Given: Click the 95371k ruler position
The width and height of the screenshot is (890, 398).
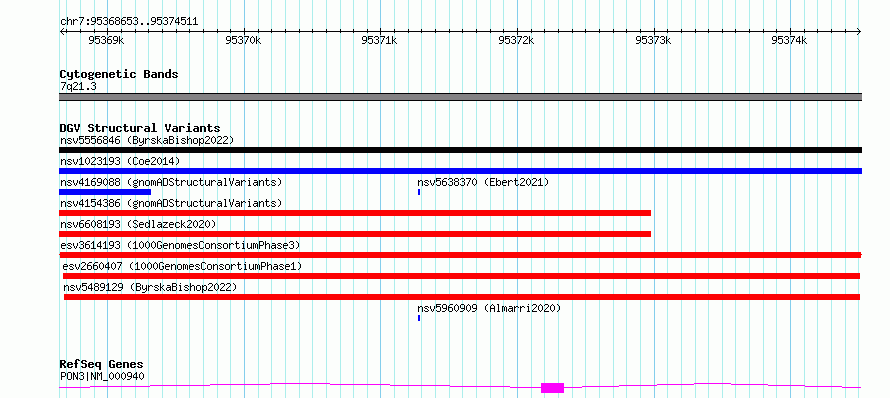Looking at the screenshot, I should (379, 40).
